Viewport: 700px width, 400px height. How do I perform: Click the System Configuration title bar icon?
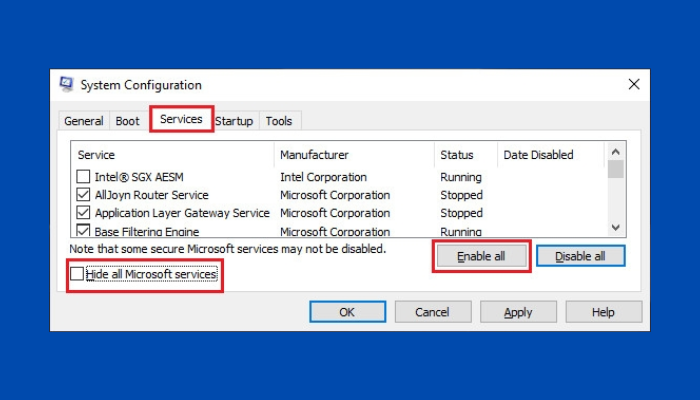pos(67,85)
